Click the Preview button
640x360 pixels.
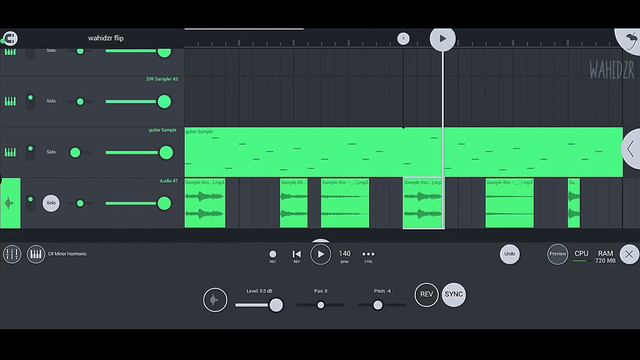tap(558, 254)
